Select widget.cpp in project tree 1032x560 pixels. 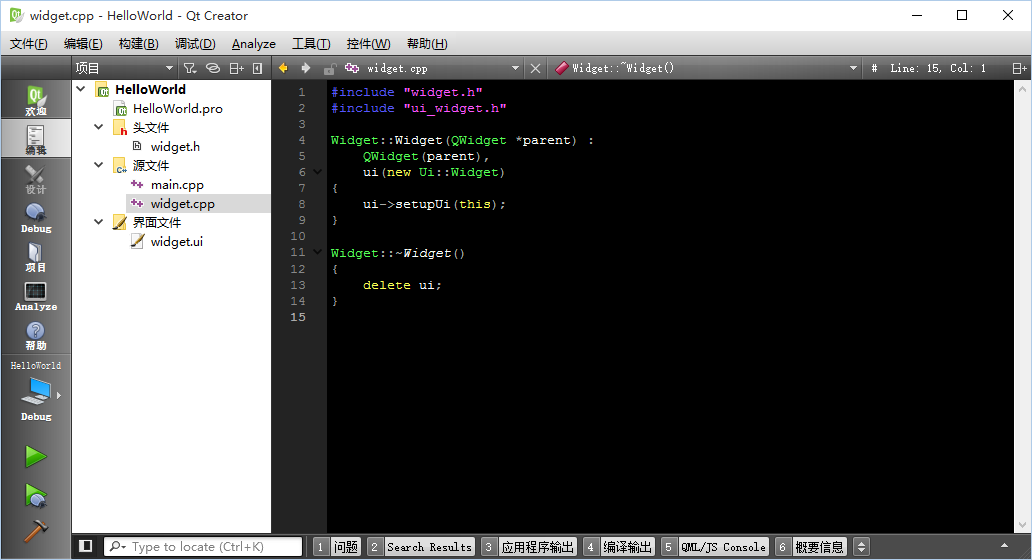(182, 204)
